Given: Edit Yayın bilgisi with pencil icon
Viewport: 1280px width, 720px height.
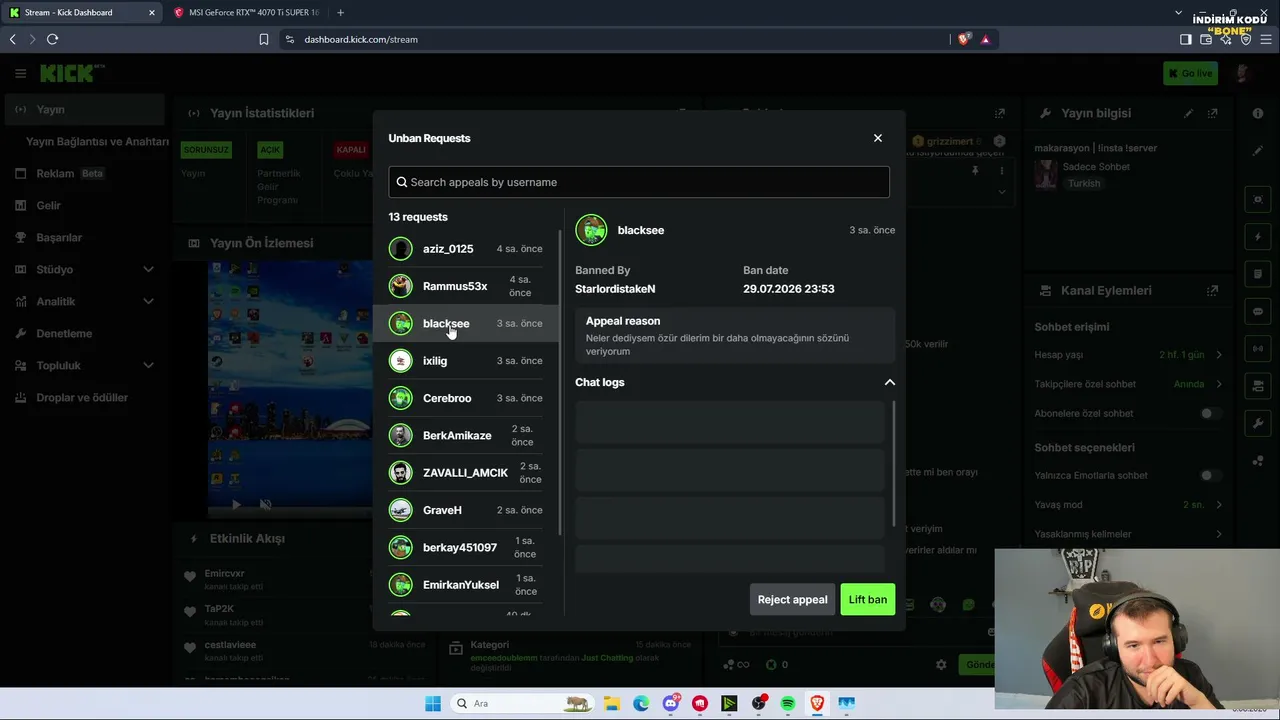Looking at the screenshot, I should coord(1189,113).
